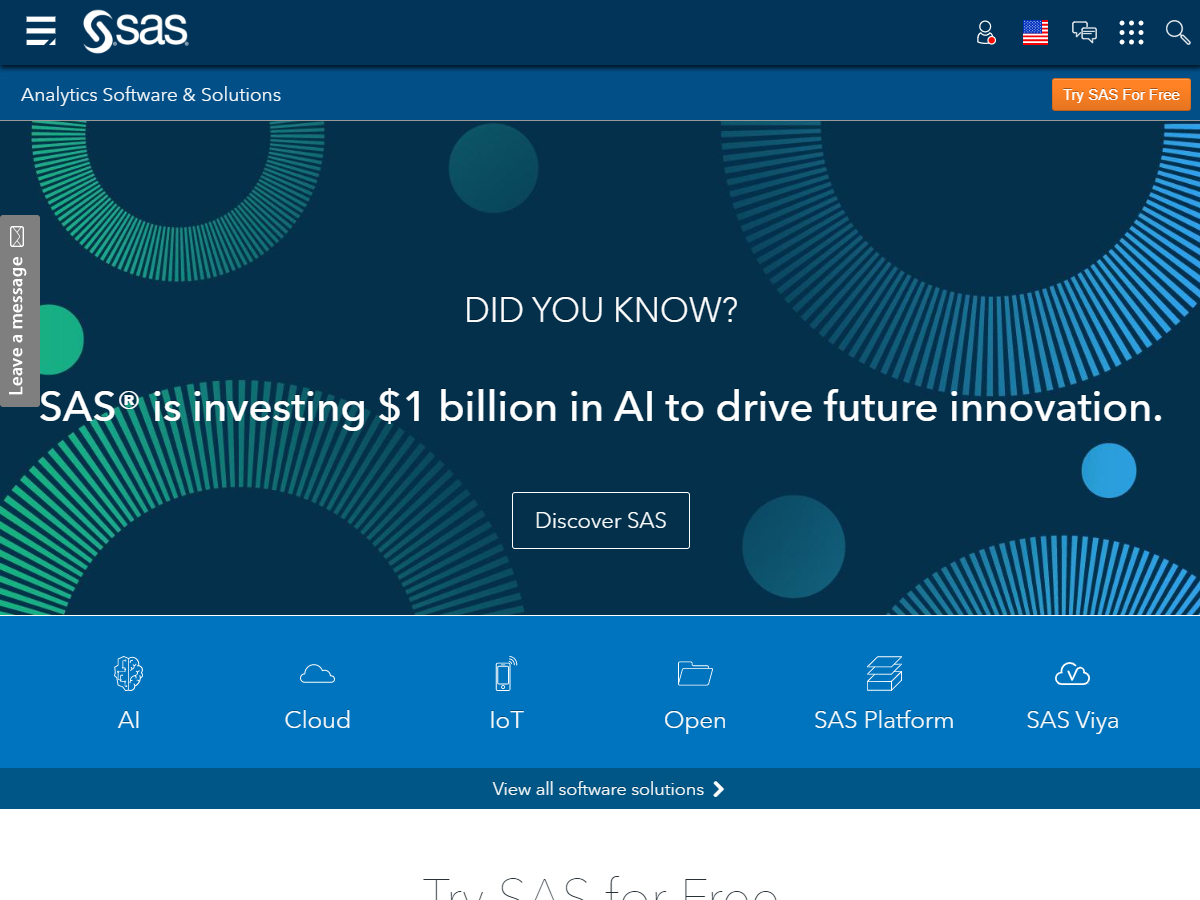This screenshot has width=1200, height=900.
Task: Open the hamburger navigation menu
Action: point(41,32)
